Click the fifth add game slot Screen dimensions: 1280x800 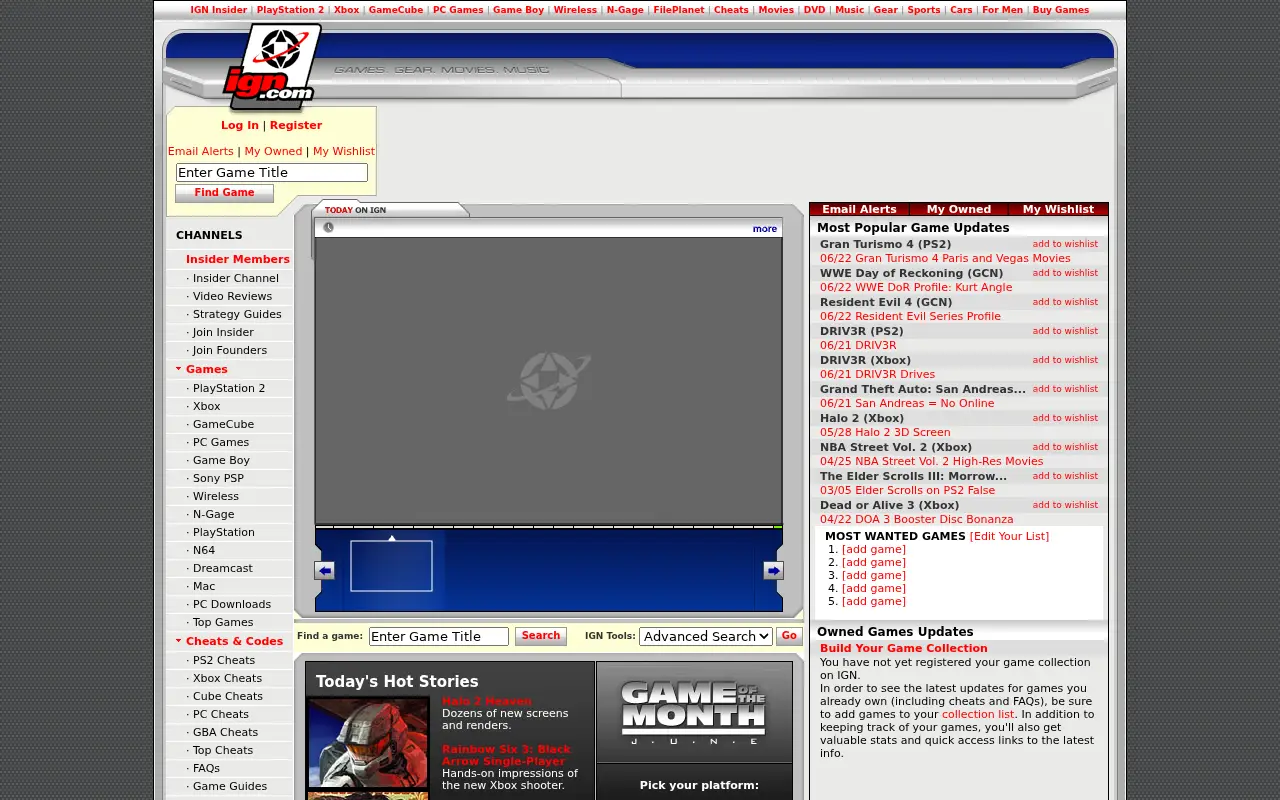coord(874,601)
